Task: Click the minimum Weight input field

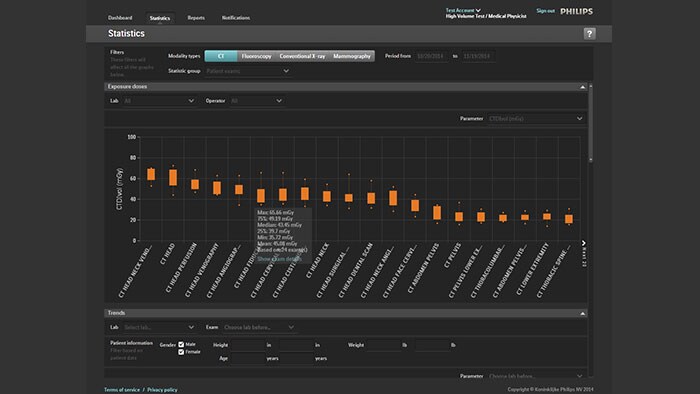Action: [383, 345]
